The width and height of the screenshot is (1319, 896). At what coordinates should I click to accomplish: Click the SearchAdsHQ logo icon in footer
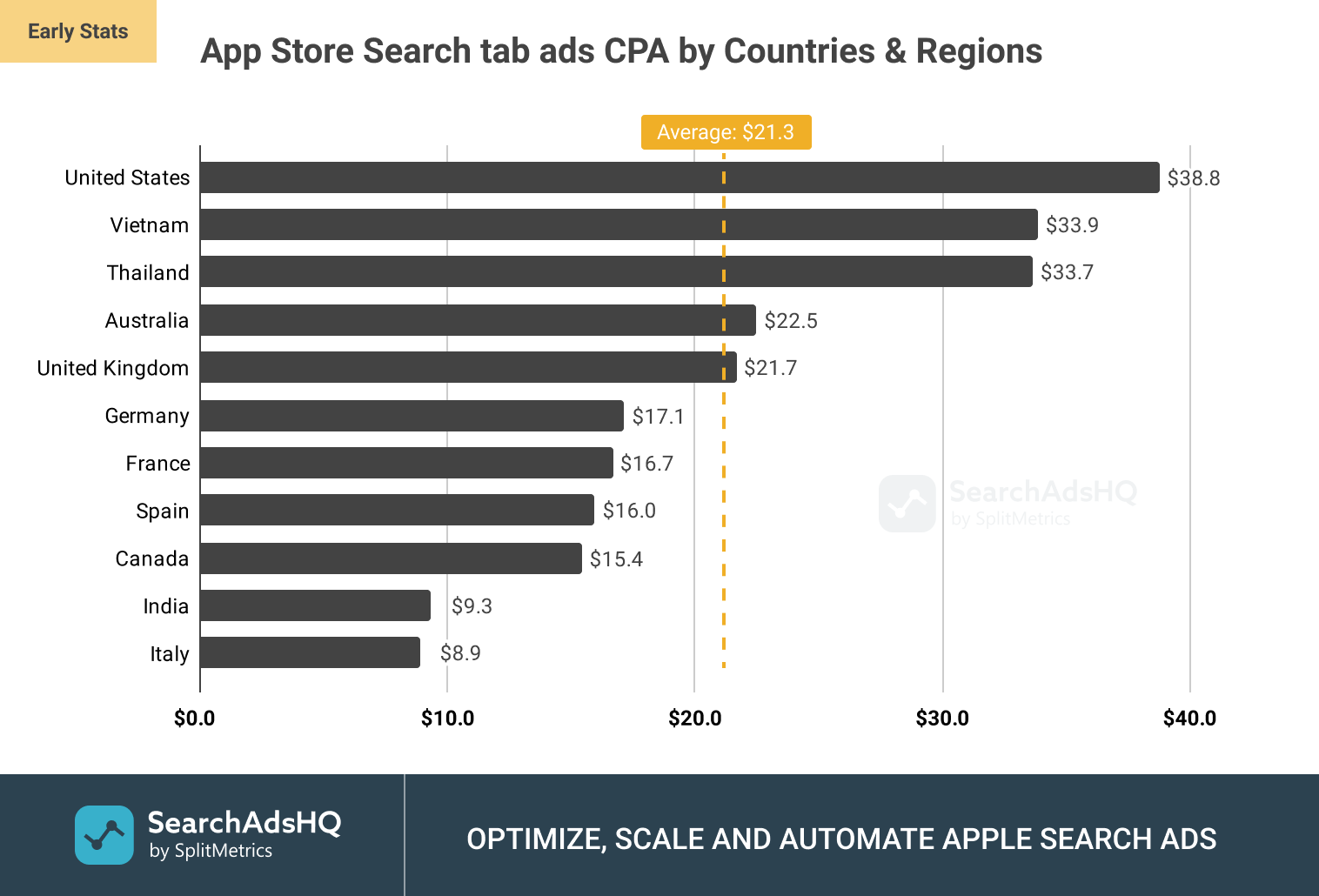(x=104, y=835)
